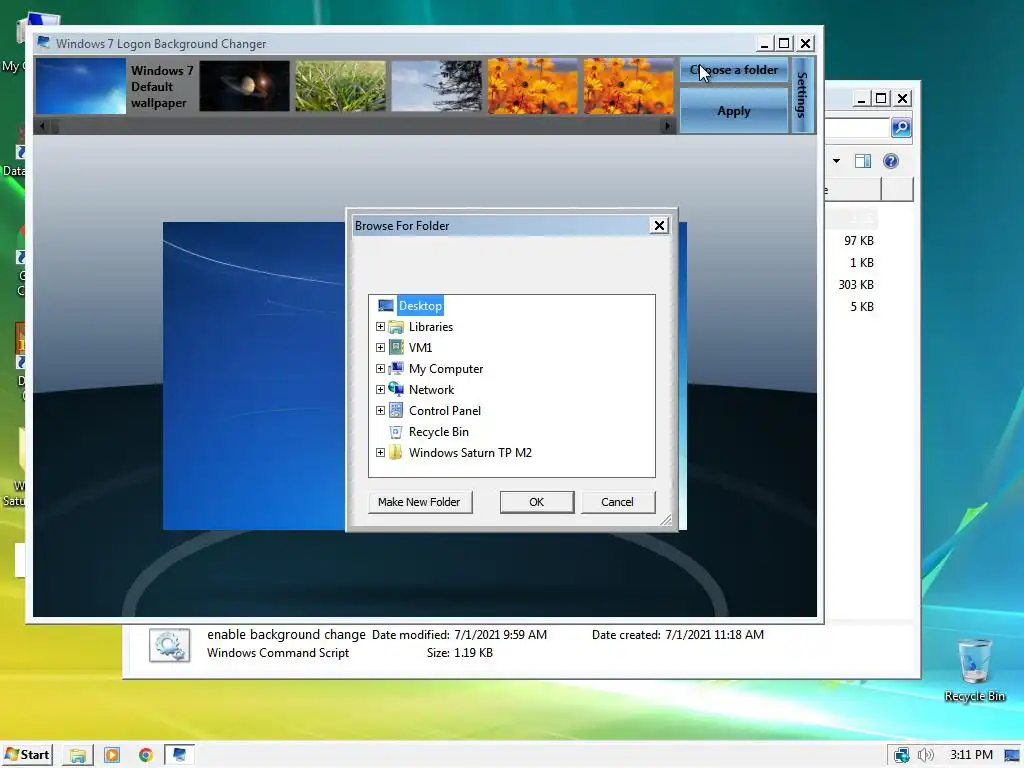Click the Logon Background Changer title icon
The image size is (1024, 768).
click(44, 43)
